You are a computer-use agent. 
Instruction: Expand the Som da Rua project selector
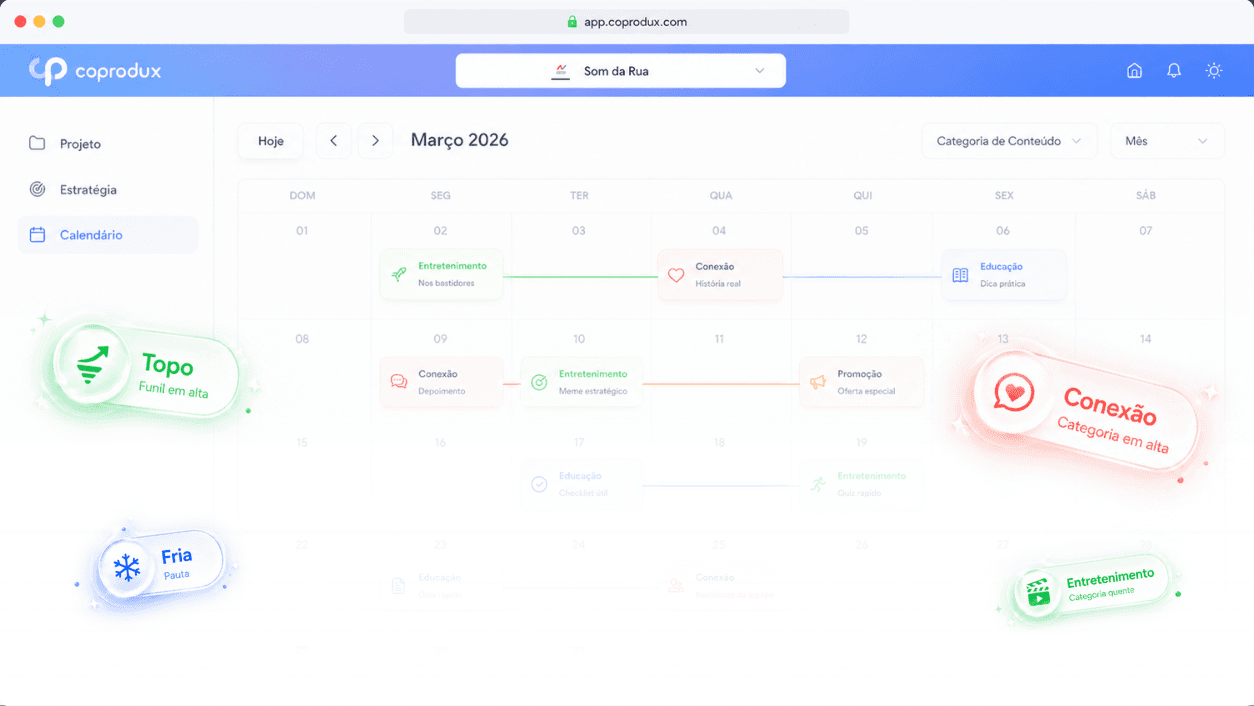coord(620,71)
